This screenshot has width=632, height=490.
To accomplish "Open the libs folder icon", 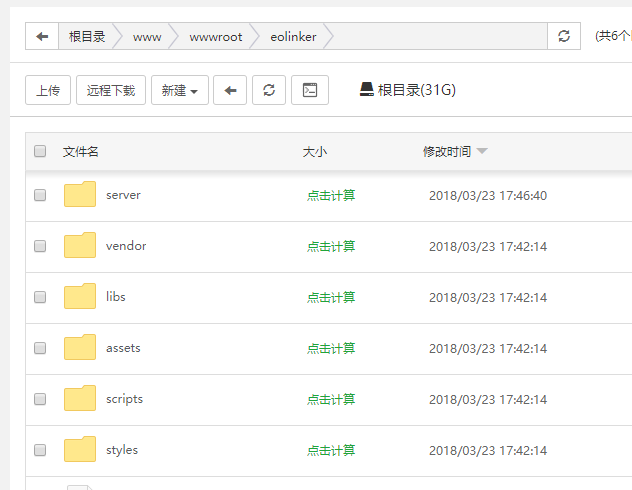I will tap(80, 296).
